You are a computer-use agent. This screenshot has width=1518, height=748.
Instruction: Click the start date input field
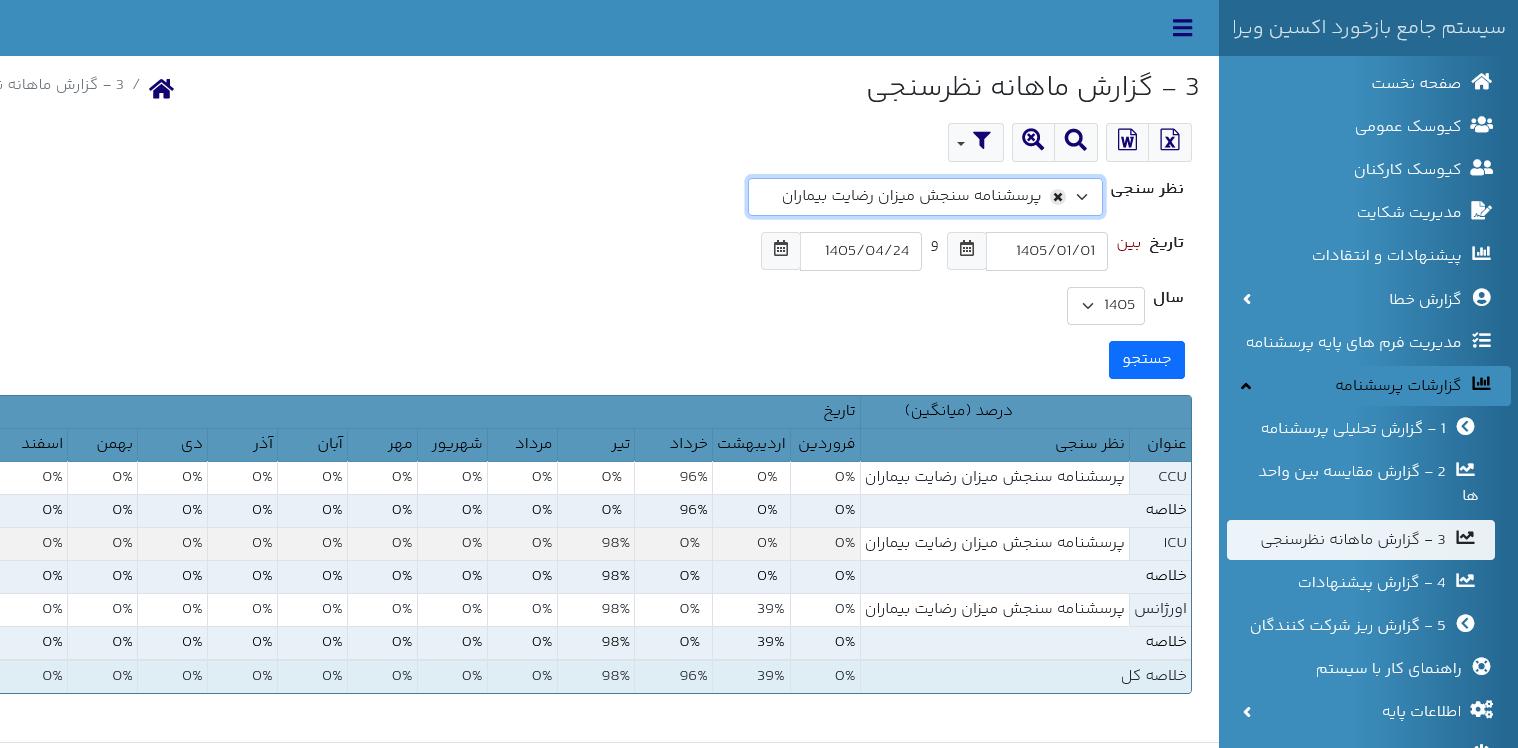coord(1047,251)
